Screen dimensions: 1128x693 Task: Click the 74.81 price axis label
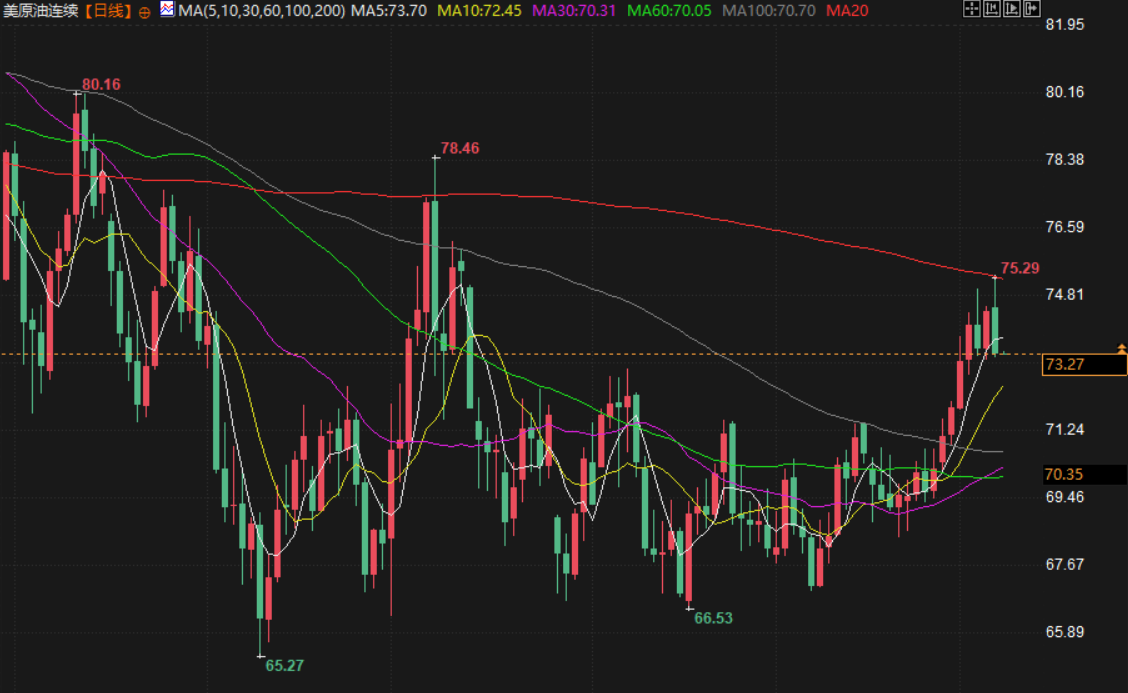point(1065,294)
